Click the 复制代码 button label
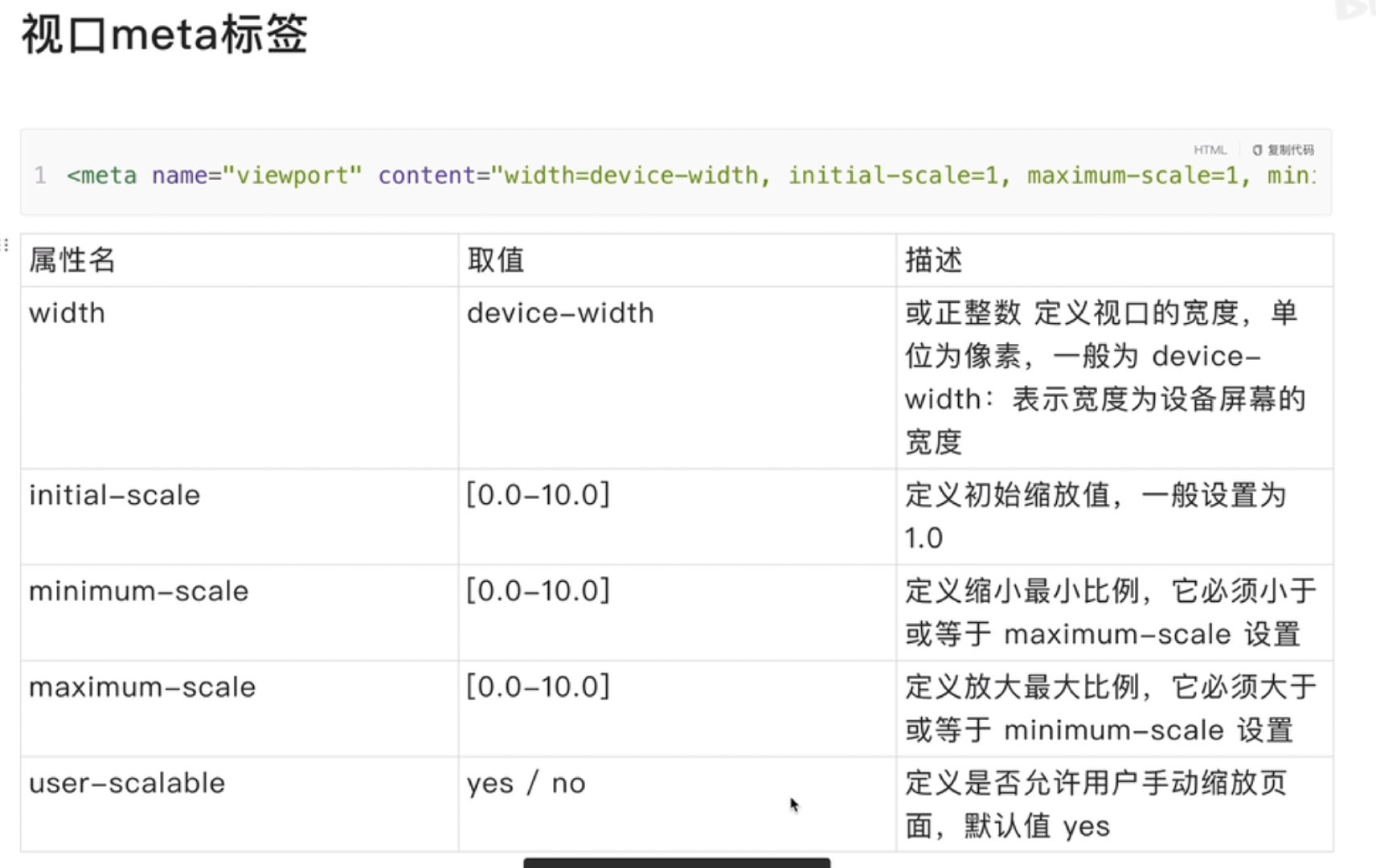Viewport: 1376px width, 868px height. coord(1291,150)
